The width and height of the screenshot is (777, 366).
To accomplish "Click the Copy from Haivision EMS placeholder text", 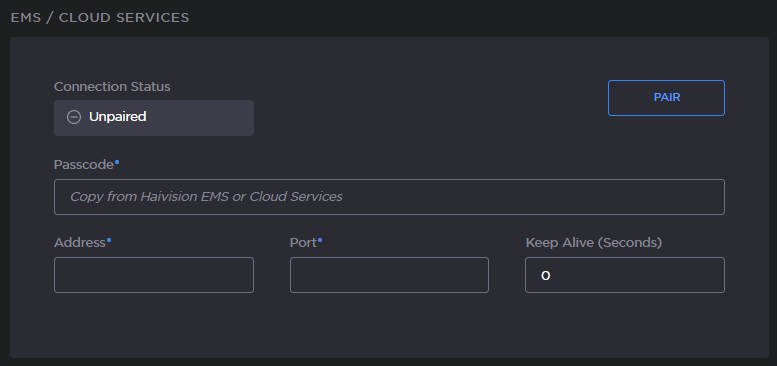I will (206, 197).
